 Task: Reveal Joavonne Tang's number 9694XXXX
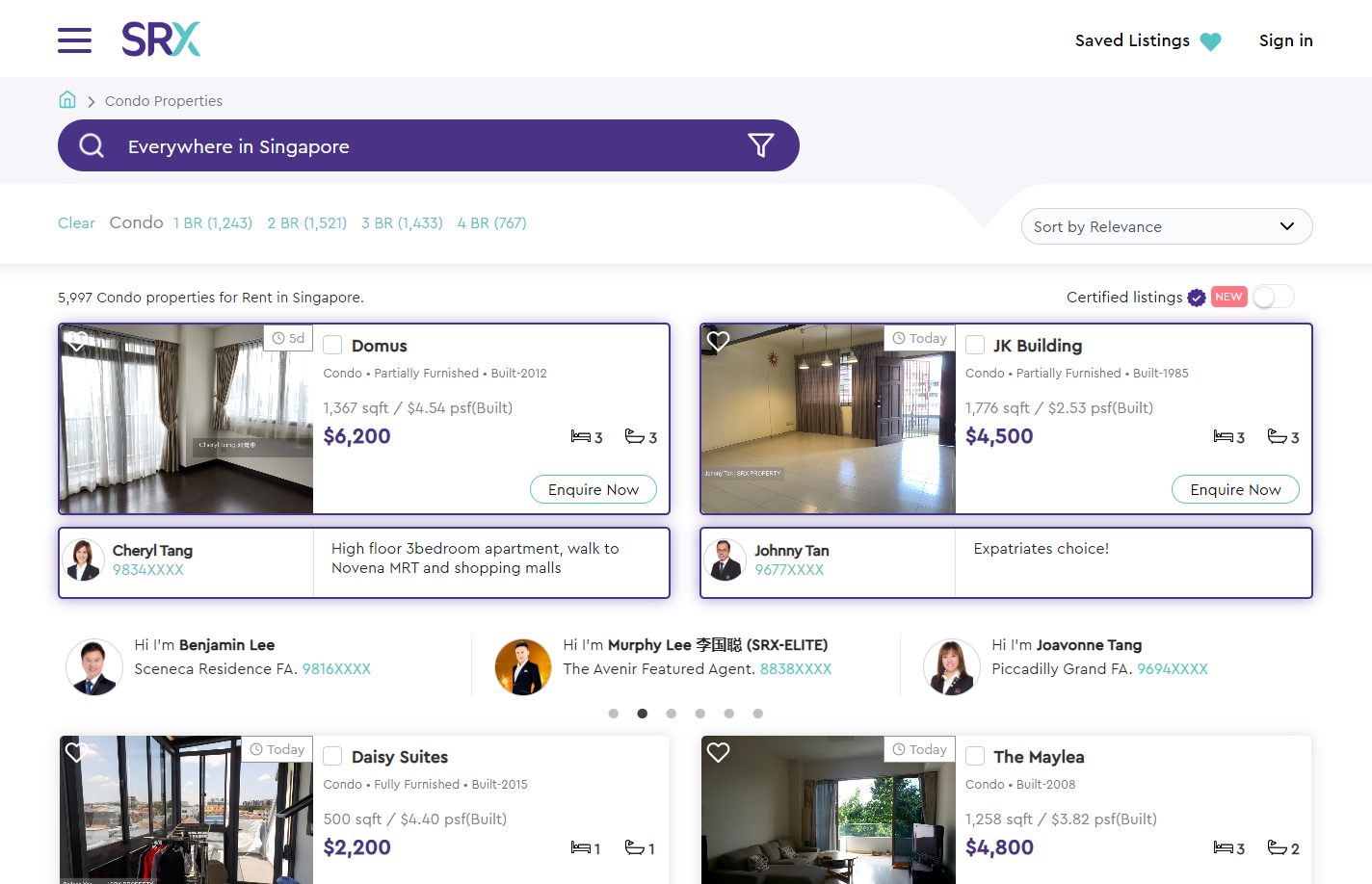point(1173,669)
